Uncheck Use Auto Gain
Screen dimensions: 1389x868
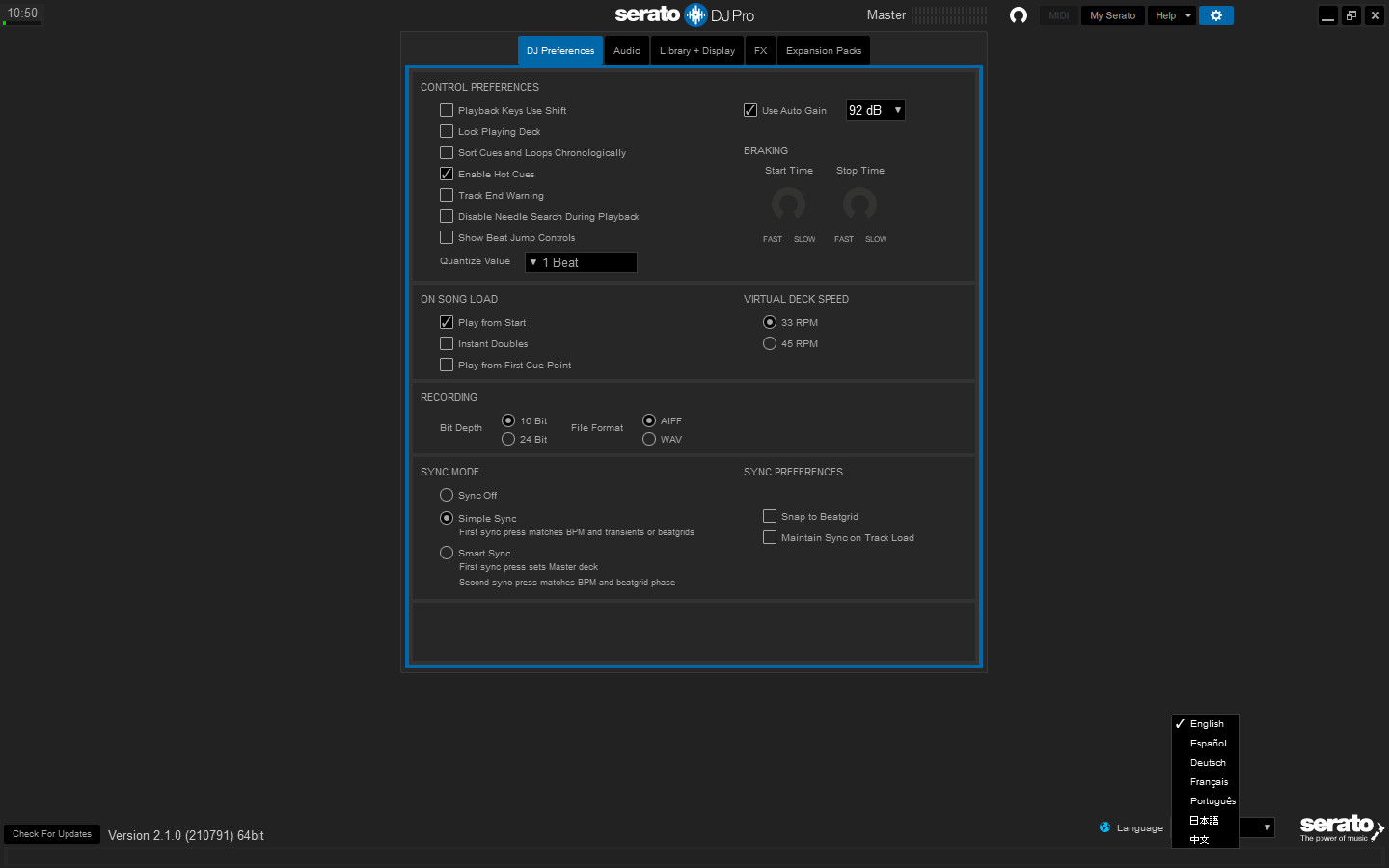pos(750,110)
